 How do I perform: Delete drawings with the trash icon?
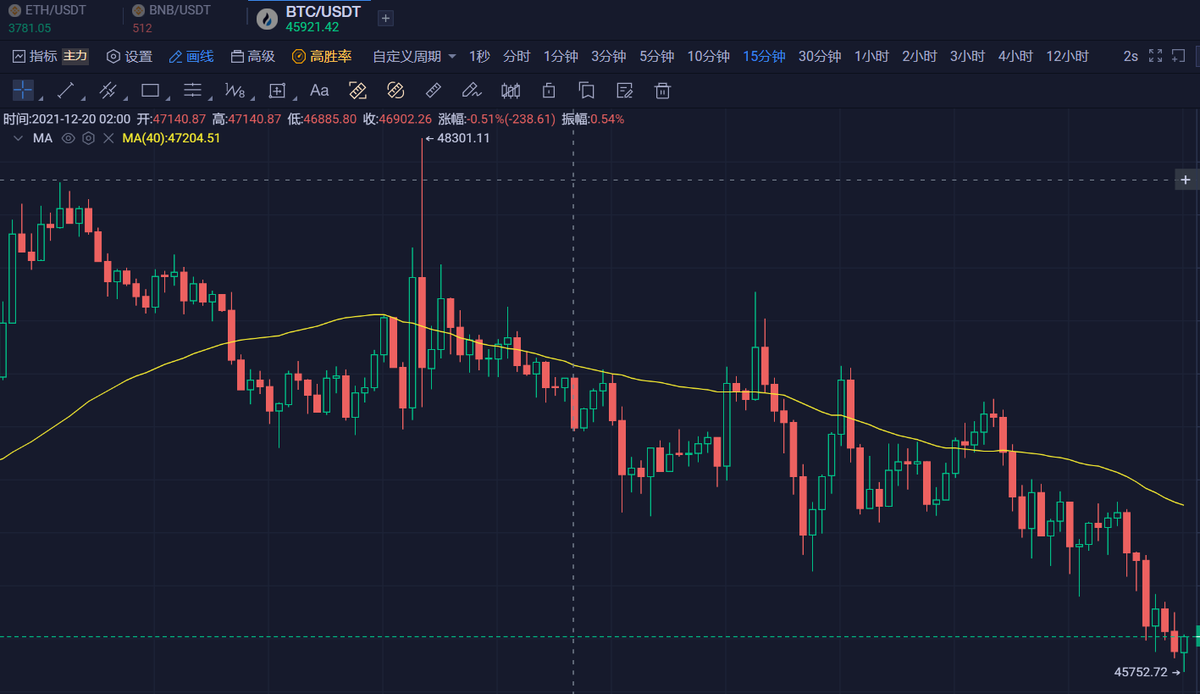tap(662, 91)
